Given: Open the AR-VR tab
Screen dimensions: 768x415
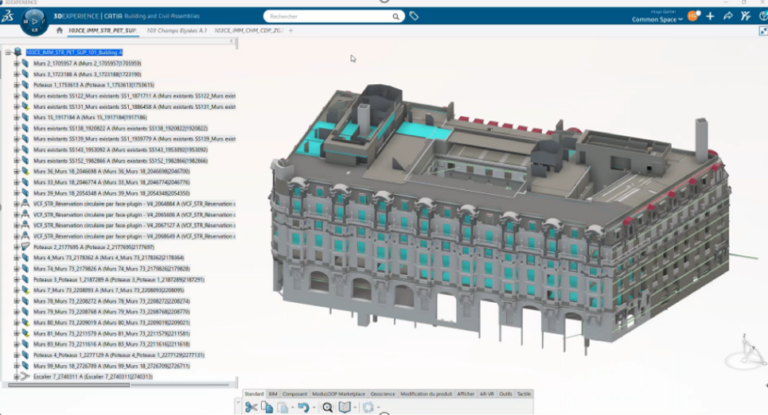Looking at the screenshot, I should pos(487,394).
